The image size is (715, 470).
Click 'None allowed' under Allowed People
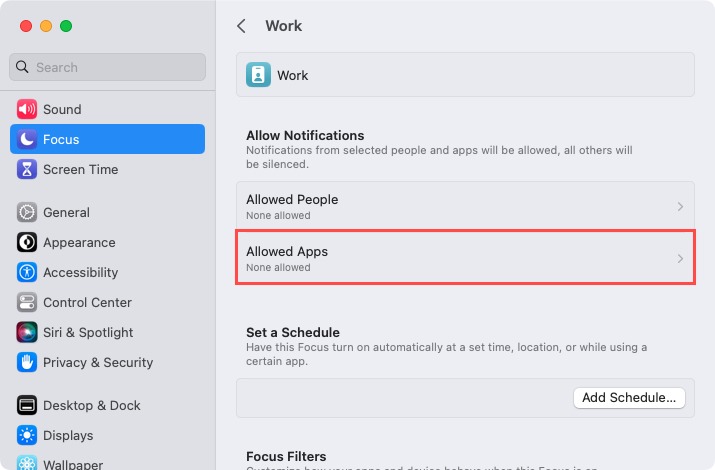pos(278,216)
